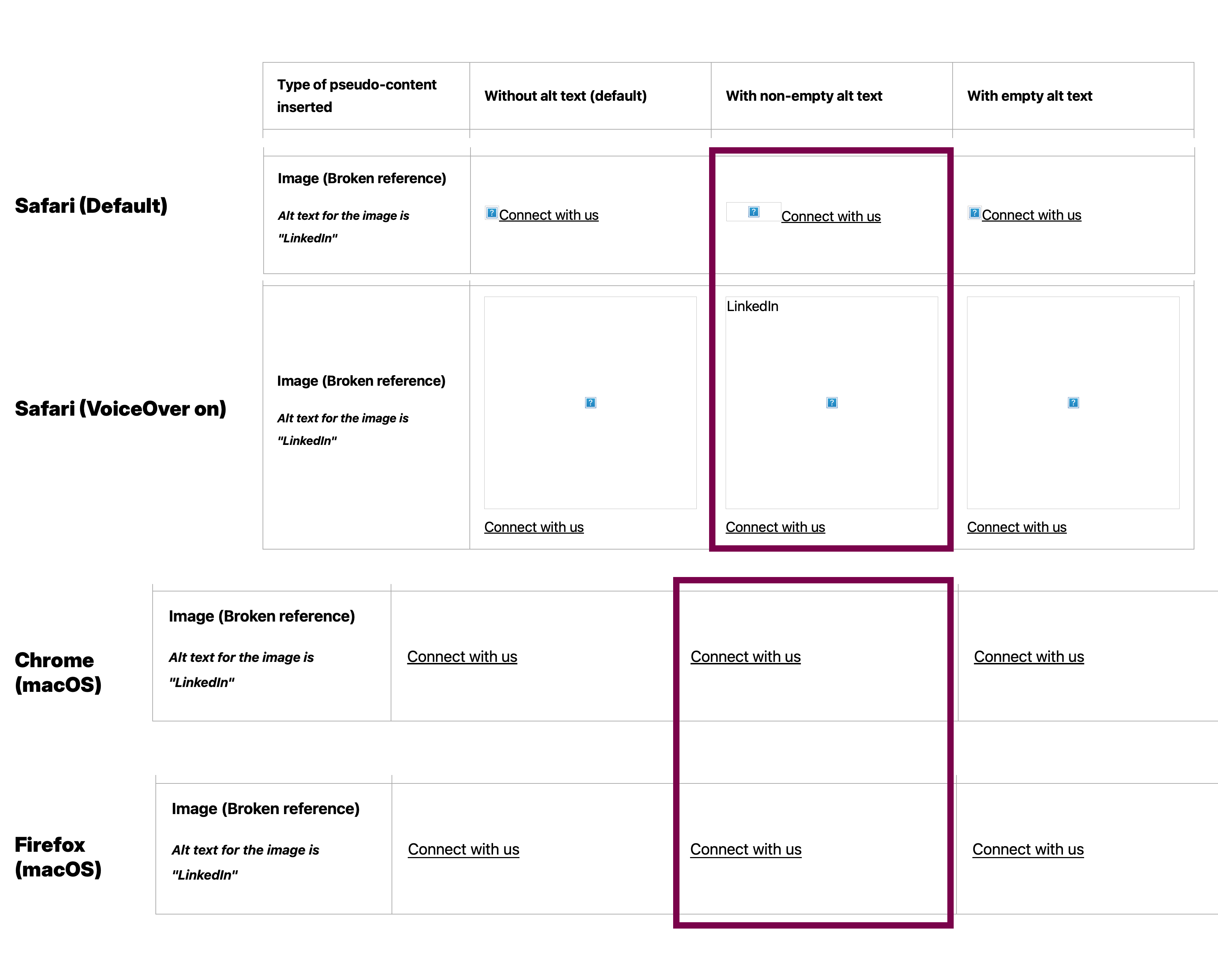1218x980 pixels.
Task: Open Safari Default "Connect with us" link without alt text
Action: 548,215
